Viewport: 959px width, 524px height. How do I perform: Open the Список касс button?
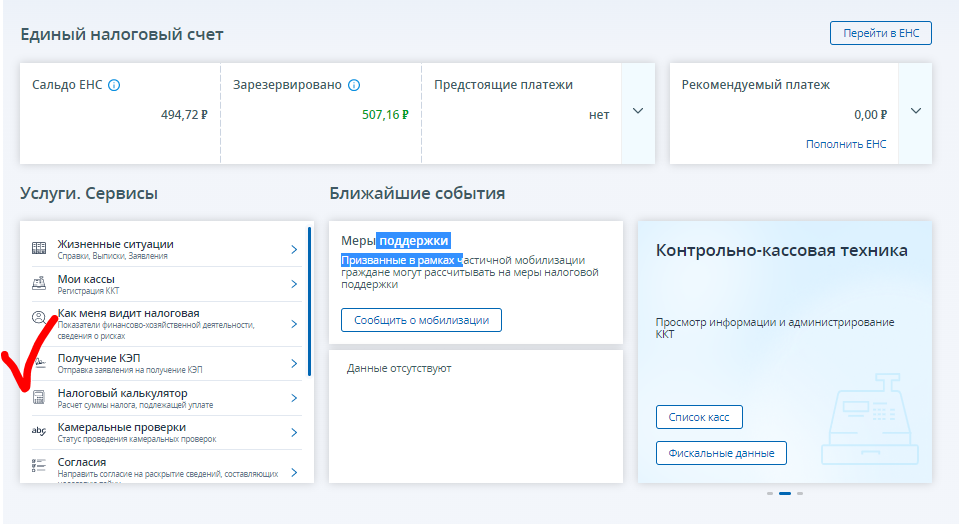pos(699,417)
